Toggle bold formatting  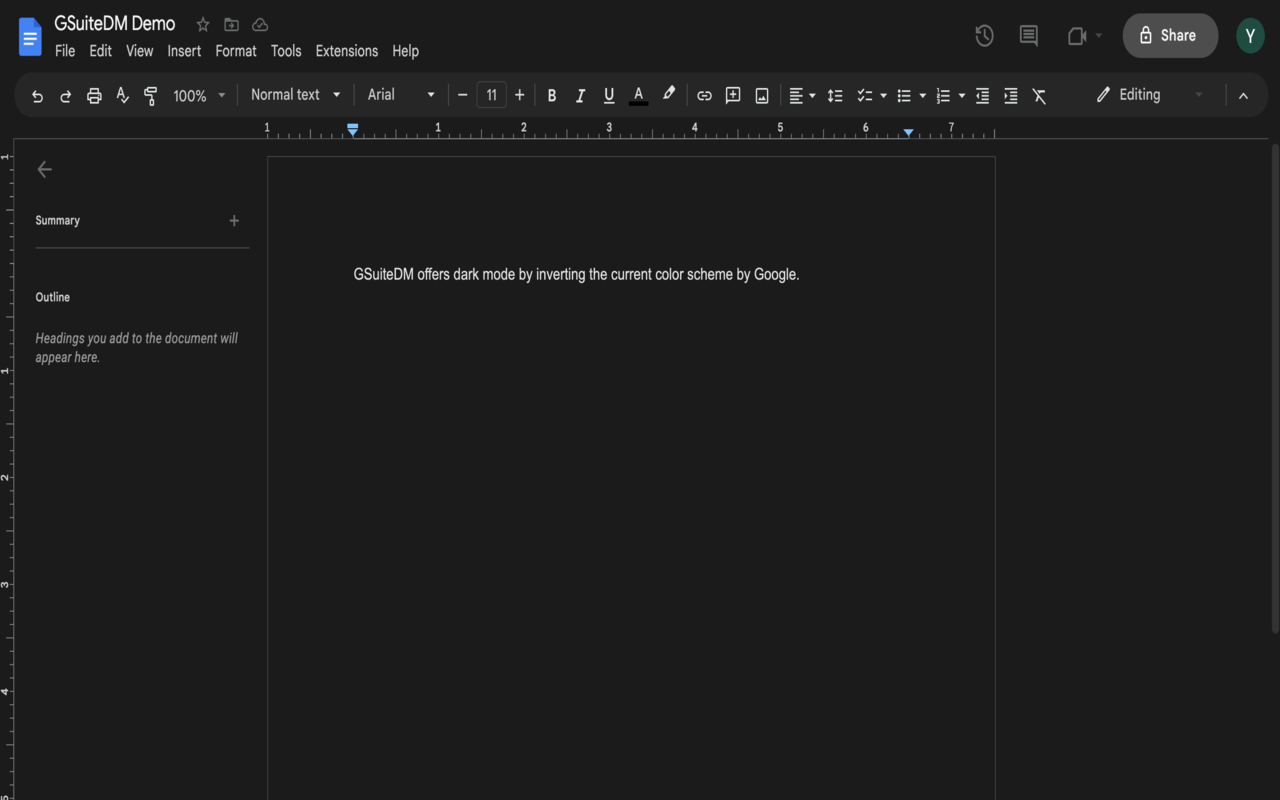(551, 94)
